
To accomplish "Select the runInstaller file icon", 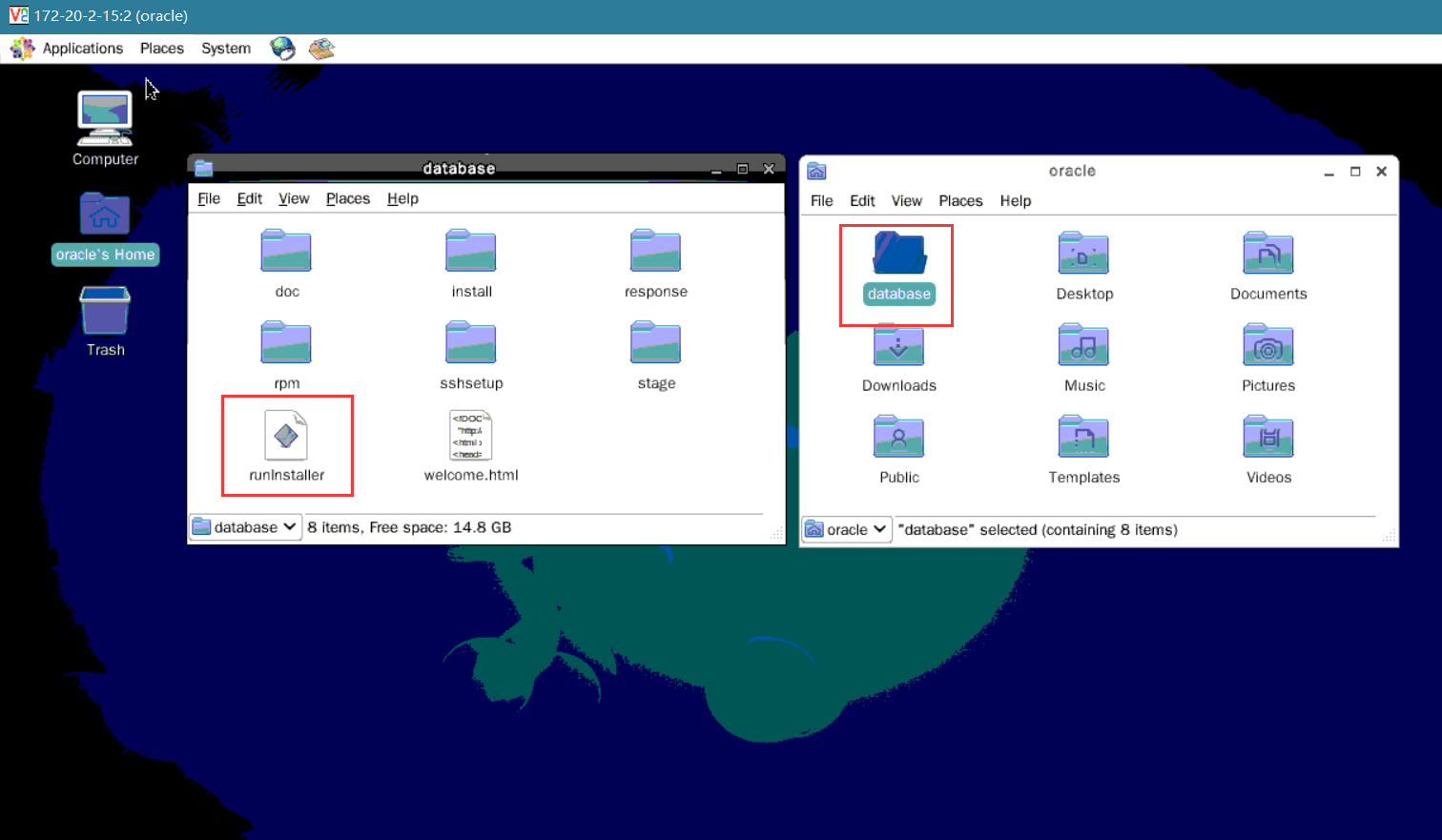I will tap(286, 435).
